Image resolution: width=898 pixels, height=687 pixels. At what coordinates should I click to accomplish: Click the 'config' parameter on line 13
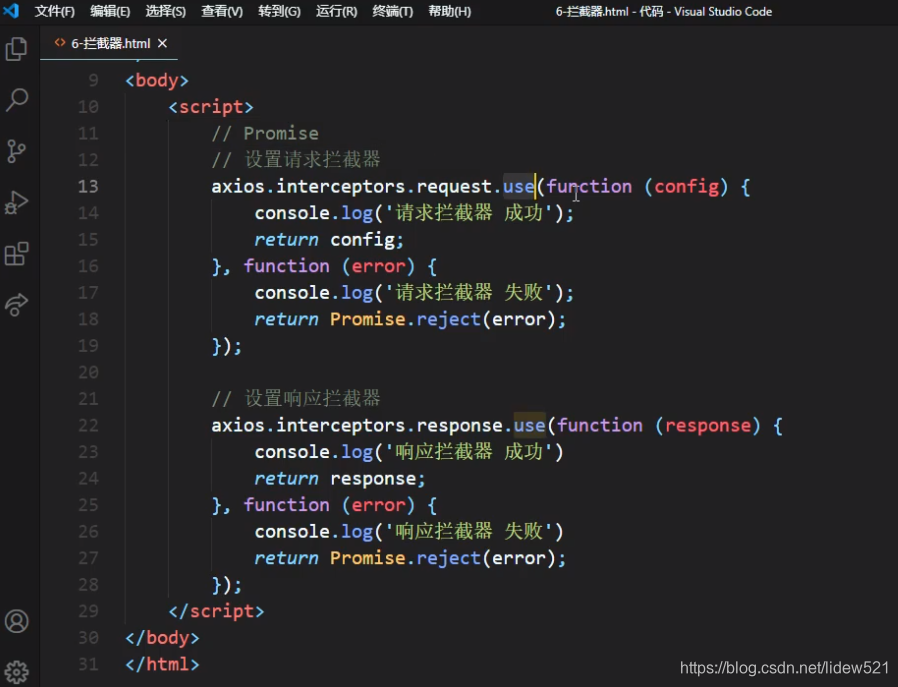tap(687, 187)
